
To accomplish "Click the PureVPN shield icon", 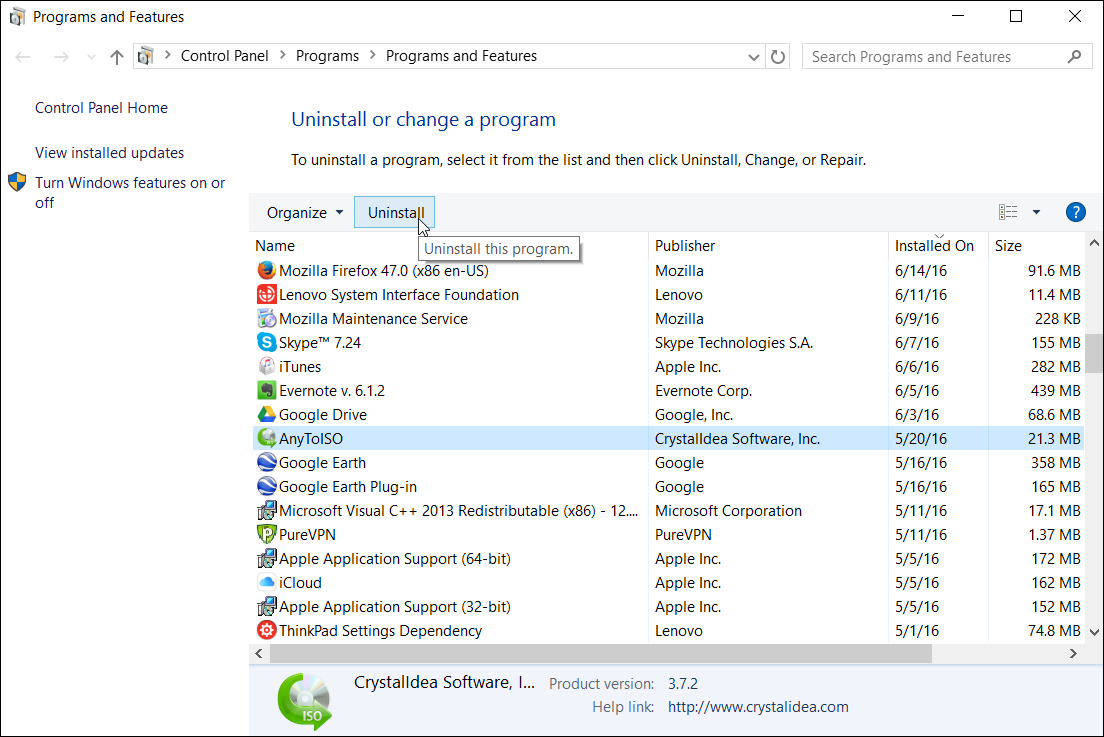I will (x=266, y=534).
